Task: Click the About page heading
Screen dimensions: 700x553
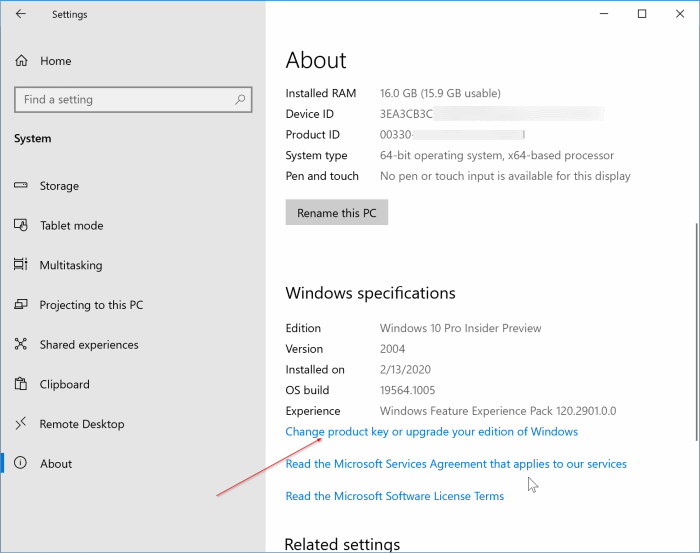Action: pyautogui.click(x=316, y=60)
